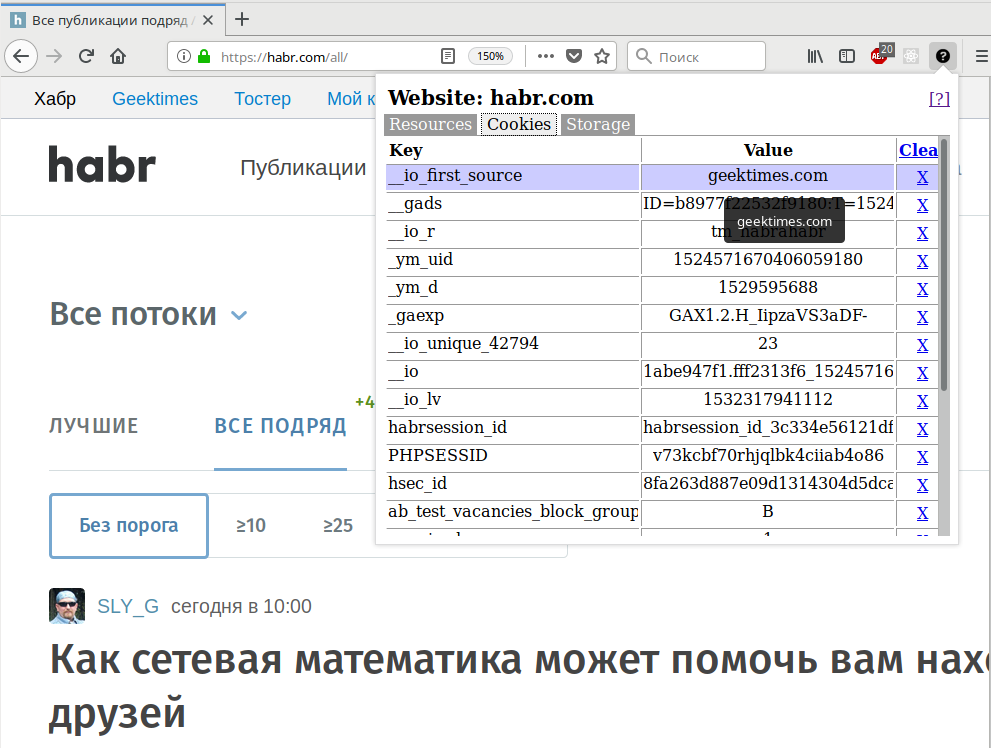Screen dimensions: 991x748
Task: Click the forward navigation arrow
Action: [54, 56]
